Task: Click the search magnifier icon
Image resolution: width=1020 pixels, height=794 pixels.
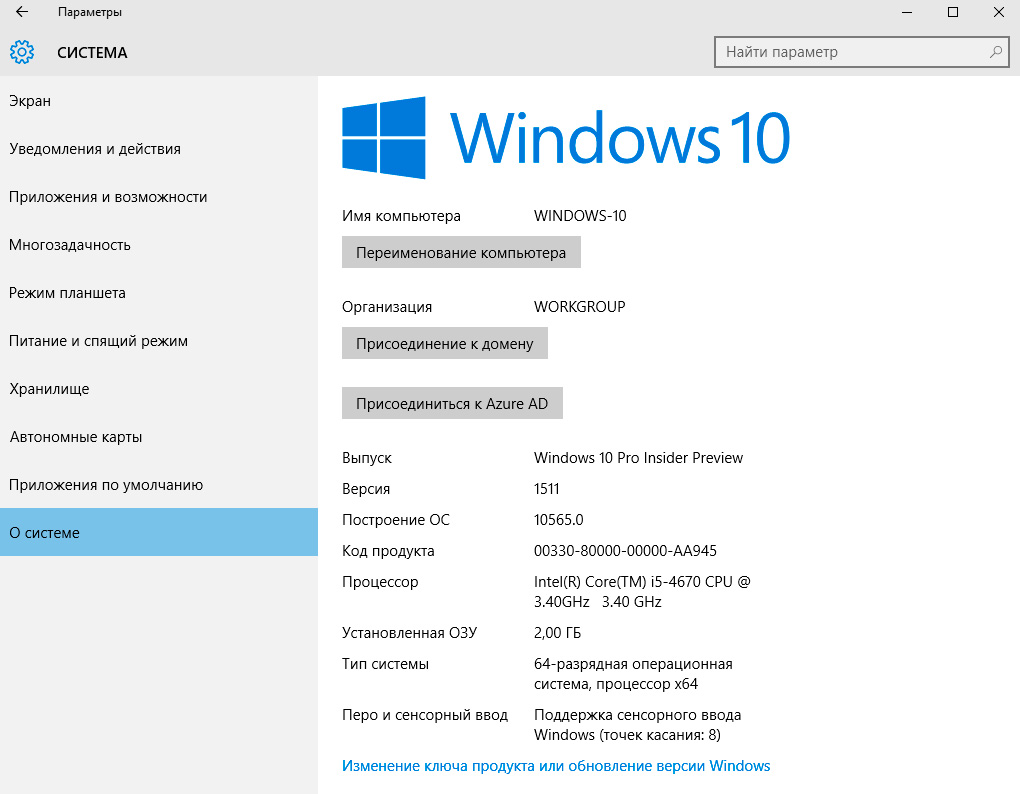Action: pos(995,52)
